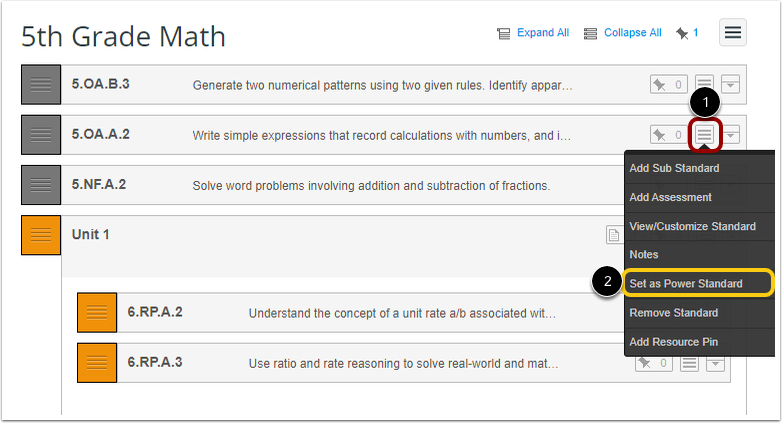The height and width of the screenshot is (423, 782).
Task: Toggle the pin counter on 5.OA.B.3
Action: click(667, 85)
